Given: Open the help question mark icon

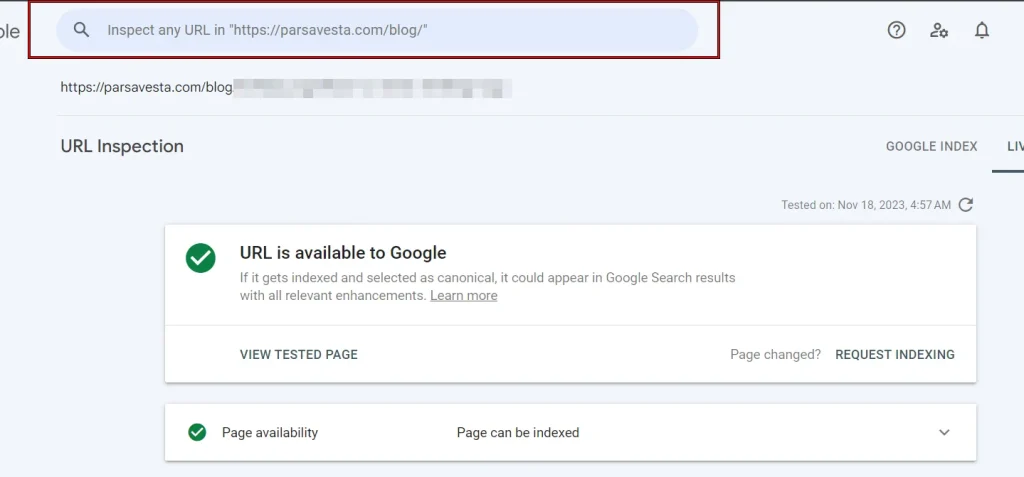Looking at the screenshot, I should (x=897, y=30).
